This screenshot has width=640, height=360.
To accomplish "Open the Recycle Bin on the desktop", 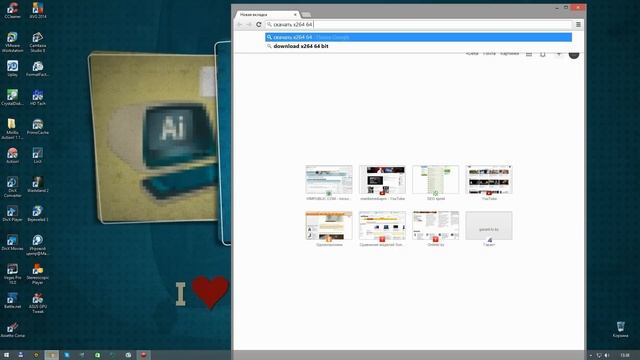I will pos(620,329).
